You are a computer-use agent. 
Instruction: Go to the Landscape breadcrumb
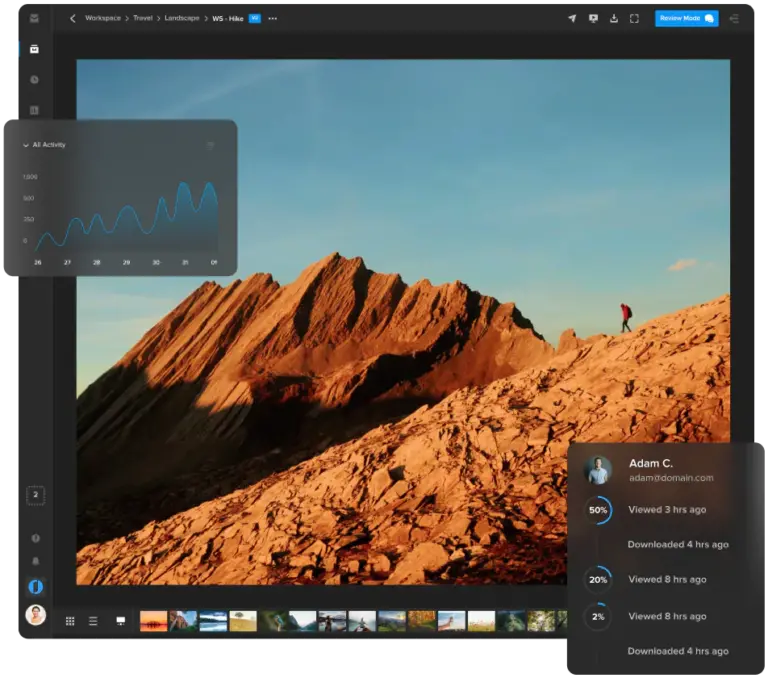[x=182, y=18]
